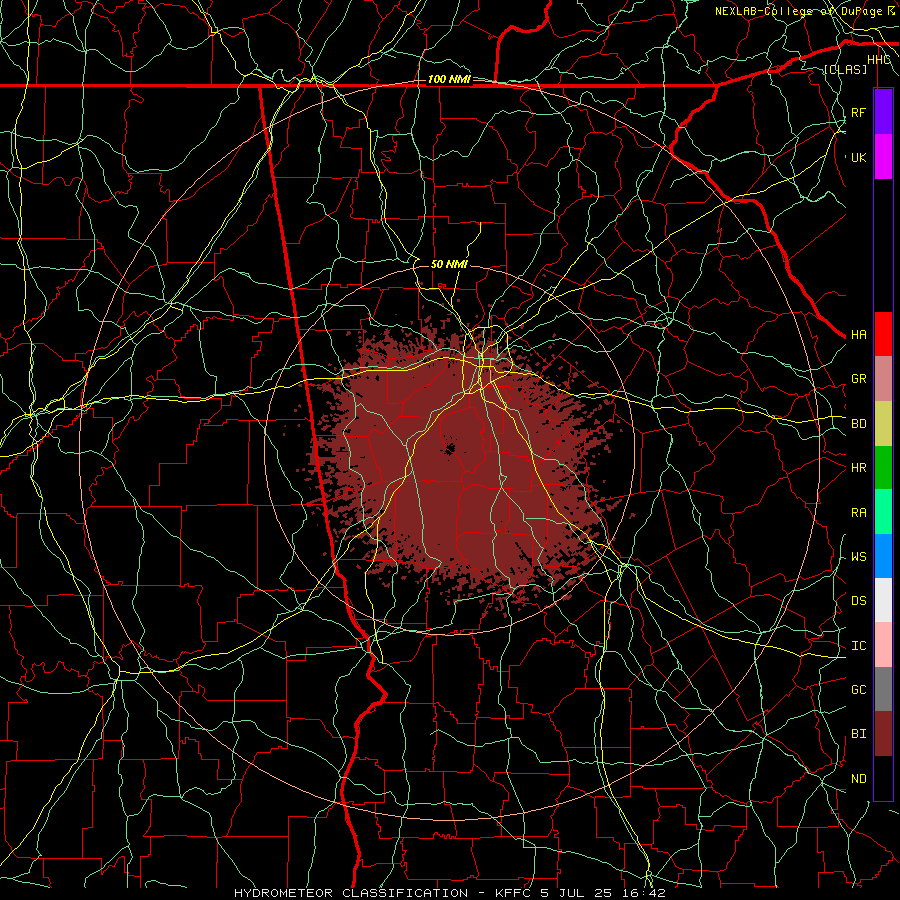Click the HA red legend swatch
The height and width of the screenshot is (900, 900).
point(883,334)
